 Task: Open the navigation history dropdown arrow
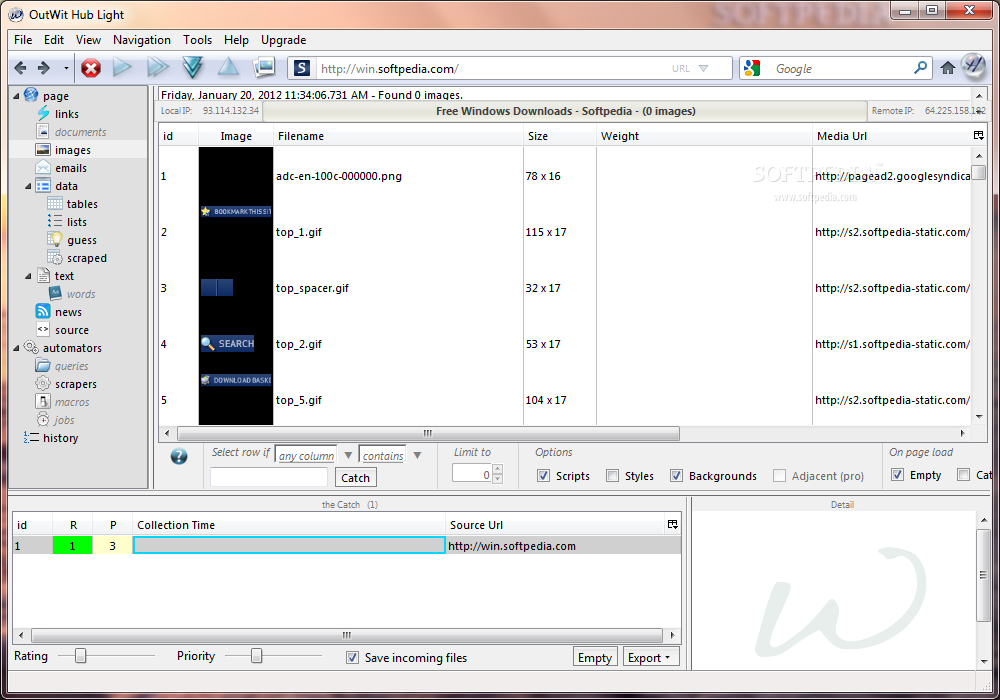[x=66, y=68]
